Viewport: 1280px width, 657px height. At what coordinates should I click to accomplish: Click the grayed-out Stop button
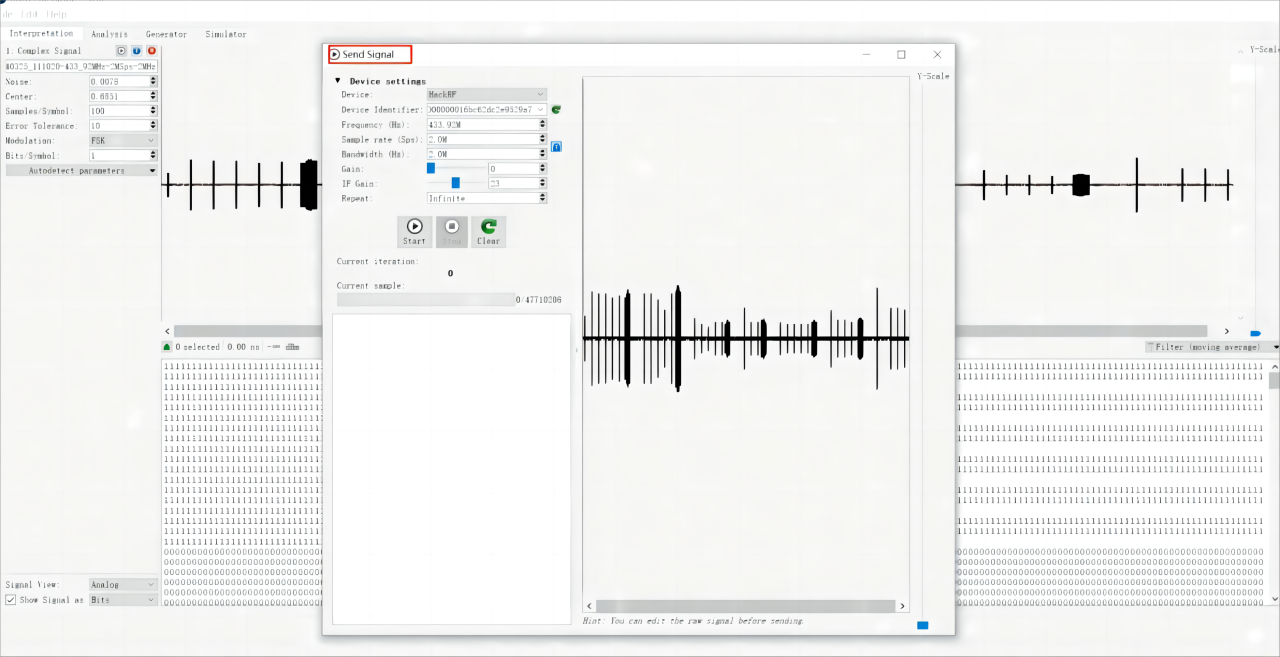click(452, 232)
